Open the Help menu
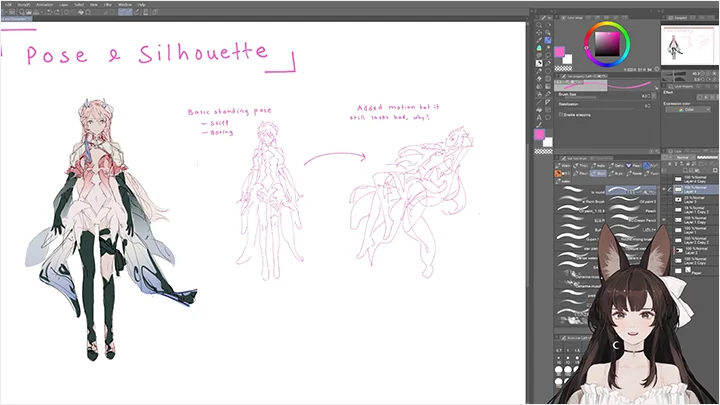The width and height of the screenshot is (720, 405). [142, 5]
